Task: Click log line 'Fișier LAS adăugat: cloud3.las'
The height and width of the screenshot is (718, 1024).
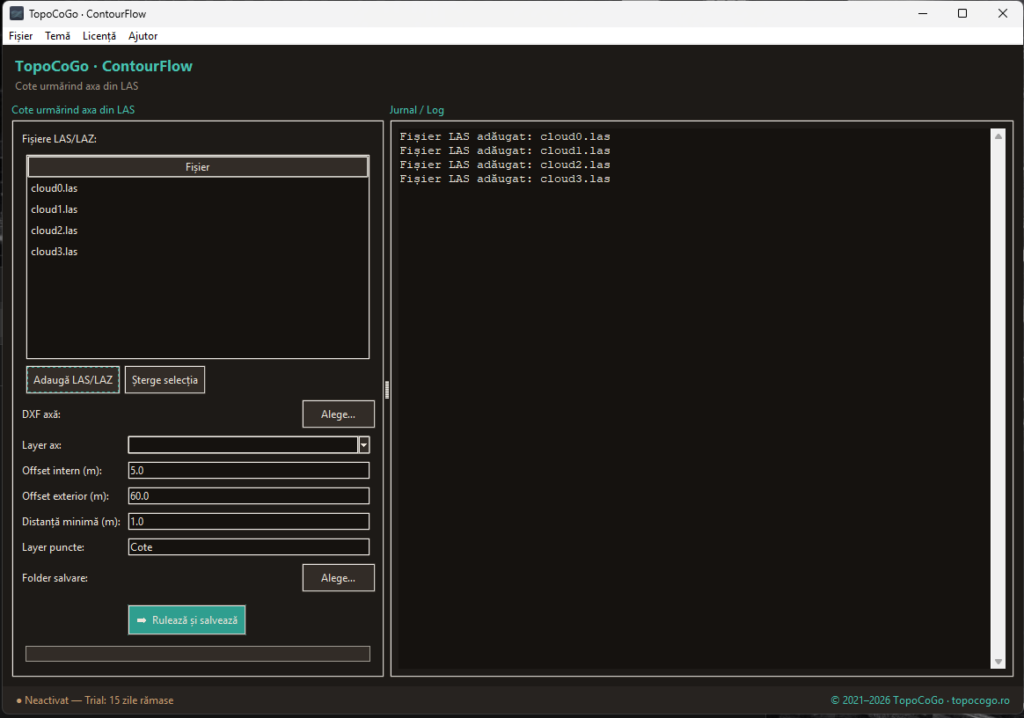Action: click(x=505, y=179)
